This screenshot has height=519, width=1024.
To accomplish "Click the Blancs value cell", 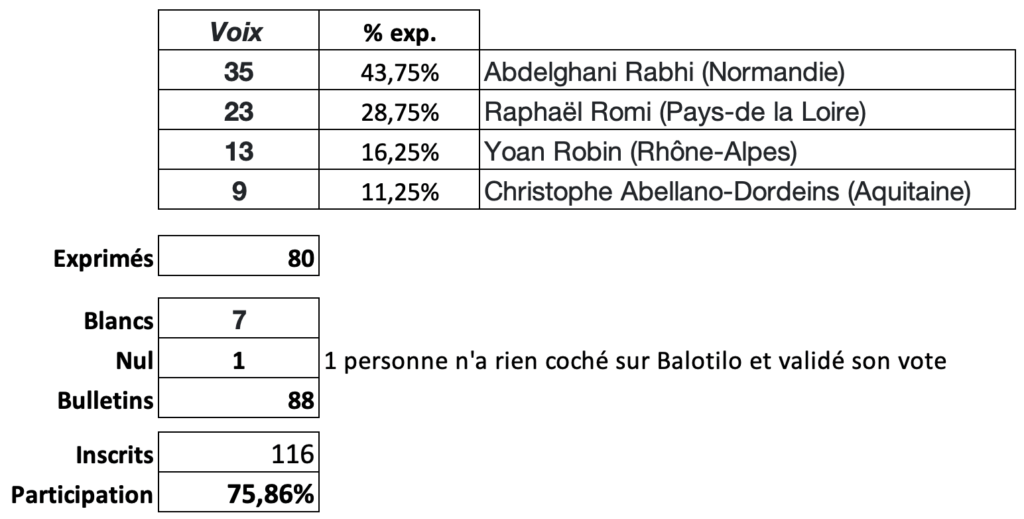I will pyautogui.click(x=238, y=318).
